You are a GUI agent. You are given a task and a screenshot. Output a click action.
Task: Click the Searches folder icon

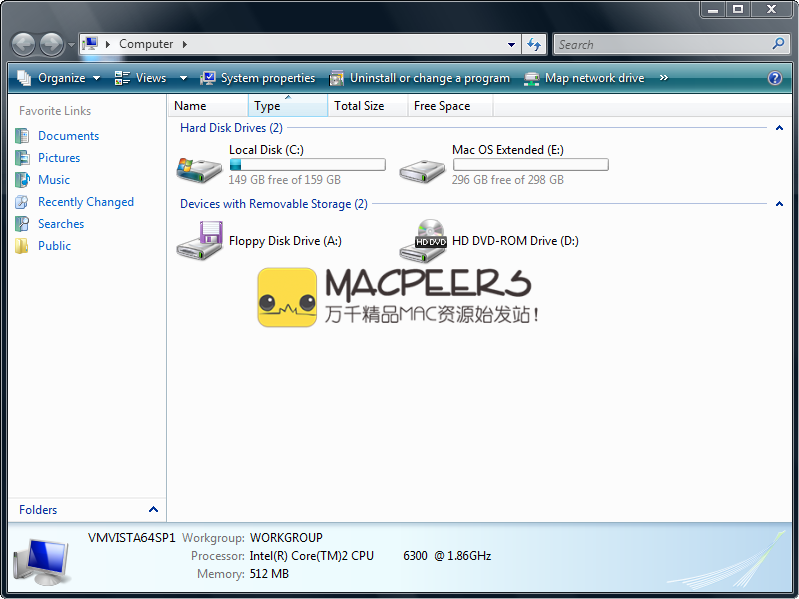(22, 224)
